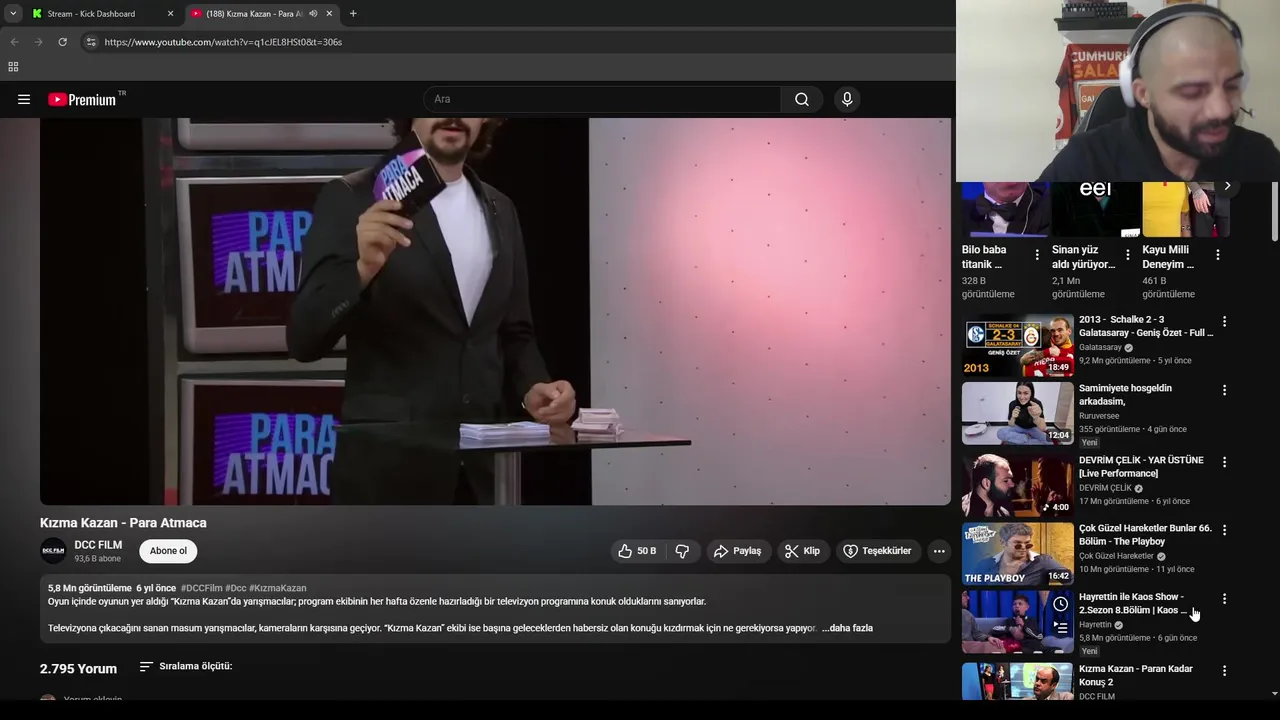The image size is (1280, 720).
Task: Add Hayrettin video to queue icon
Action: coord(1060,628)
